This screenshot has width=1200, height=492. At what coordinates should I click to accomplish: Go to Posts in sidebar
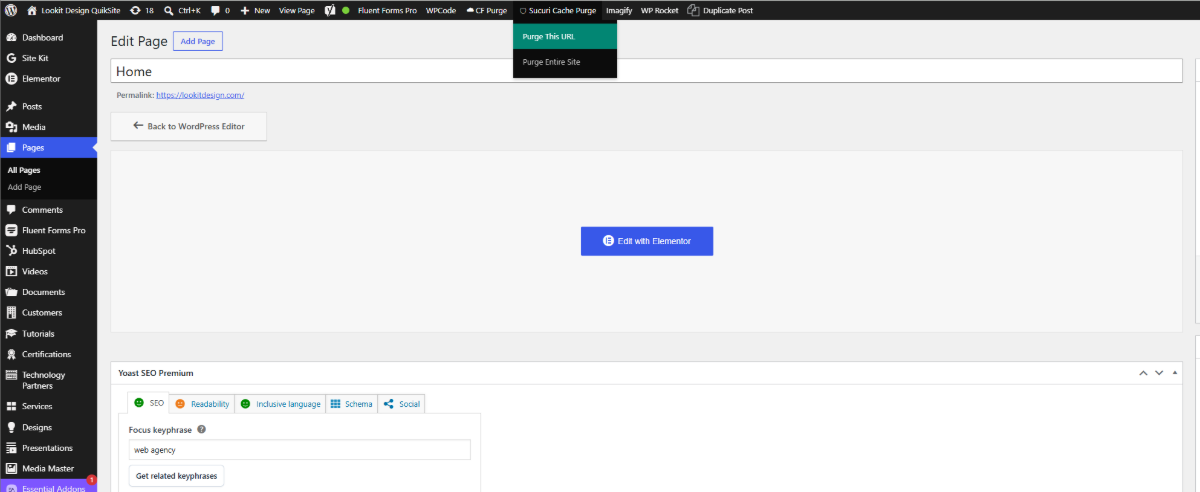tap(48, 106)
